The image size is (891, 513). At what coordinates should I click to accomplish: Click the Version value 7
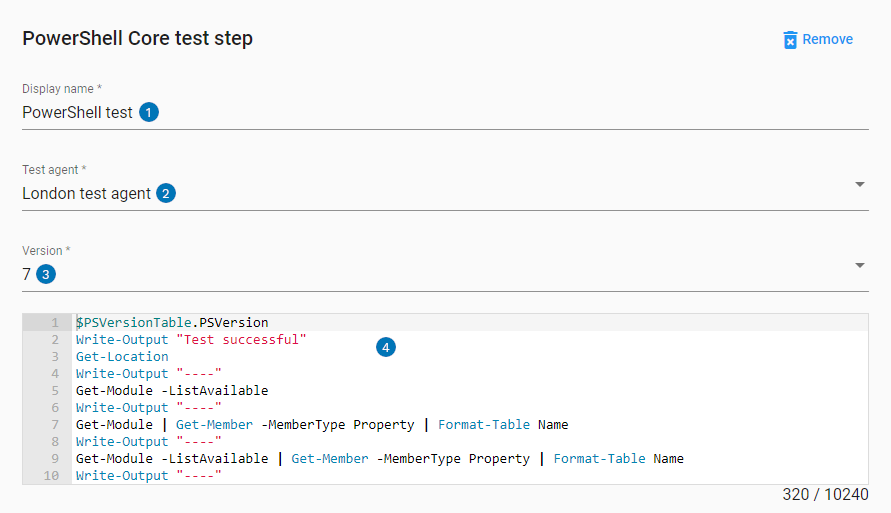tap(27, 274)
